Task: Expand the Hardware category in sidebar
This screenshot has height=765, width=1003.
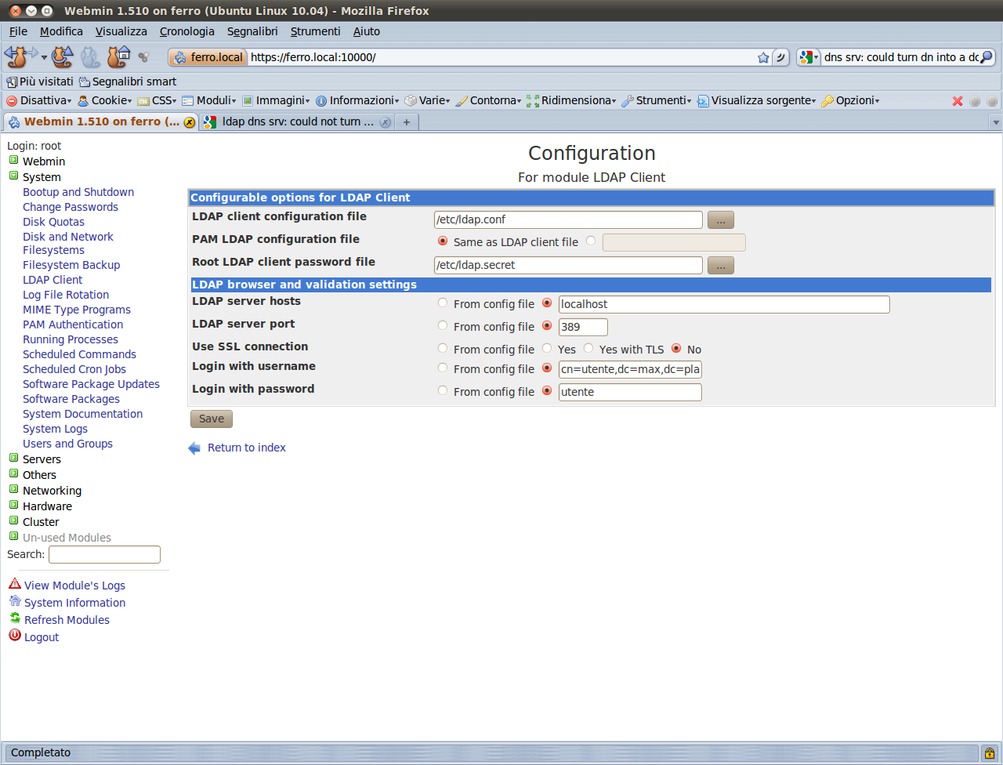Action: point(13,505)
